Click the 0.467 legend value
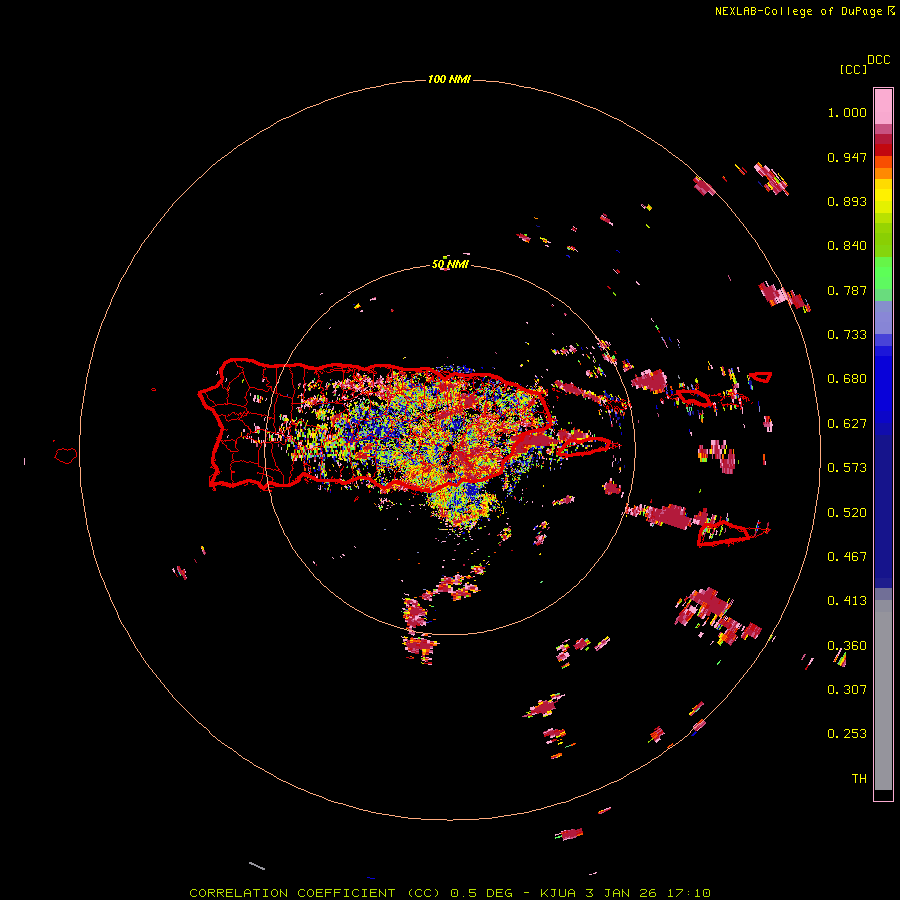This screenshot has width=900, height=900. tap(847, 557)
